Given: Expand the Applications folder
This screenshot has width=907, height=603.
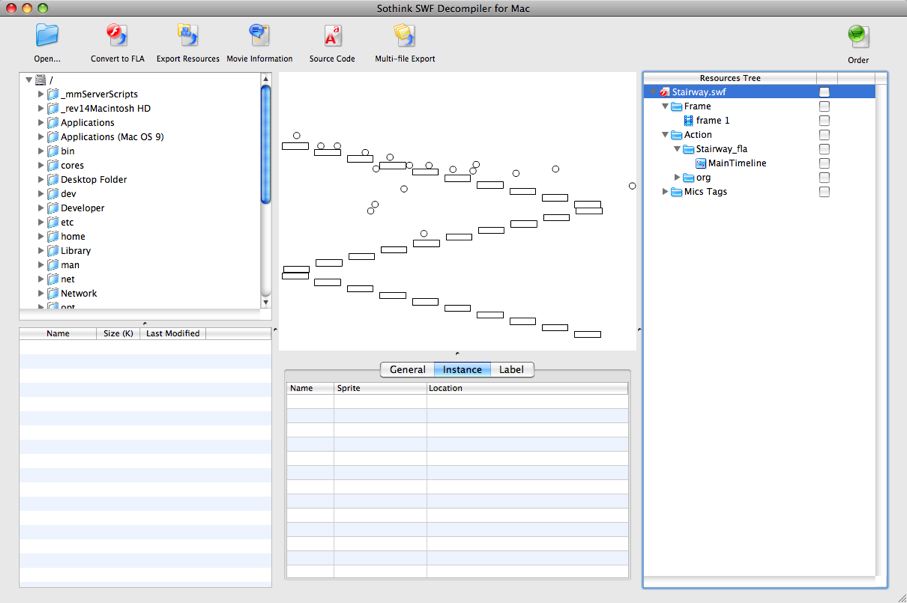Looking at the screenshot, I should [41, 123].
